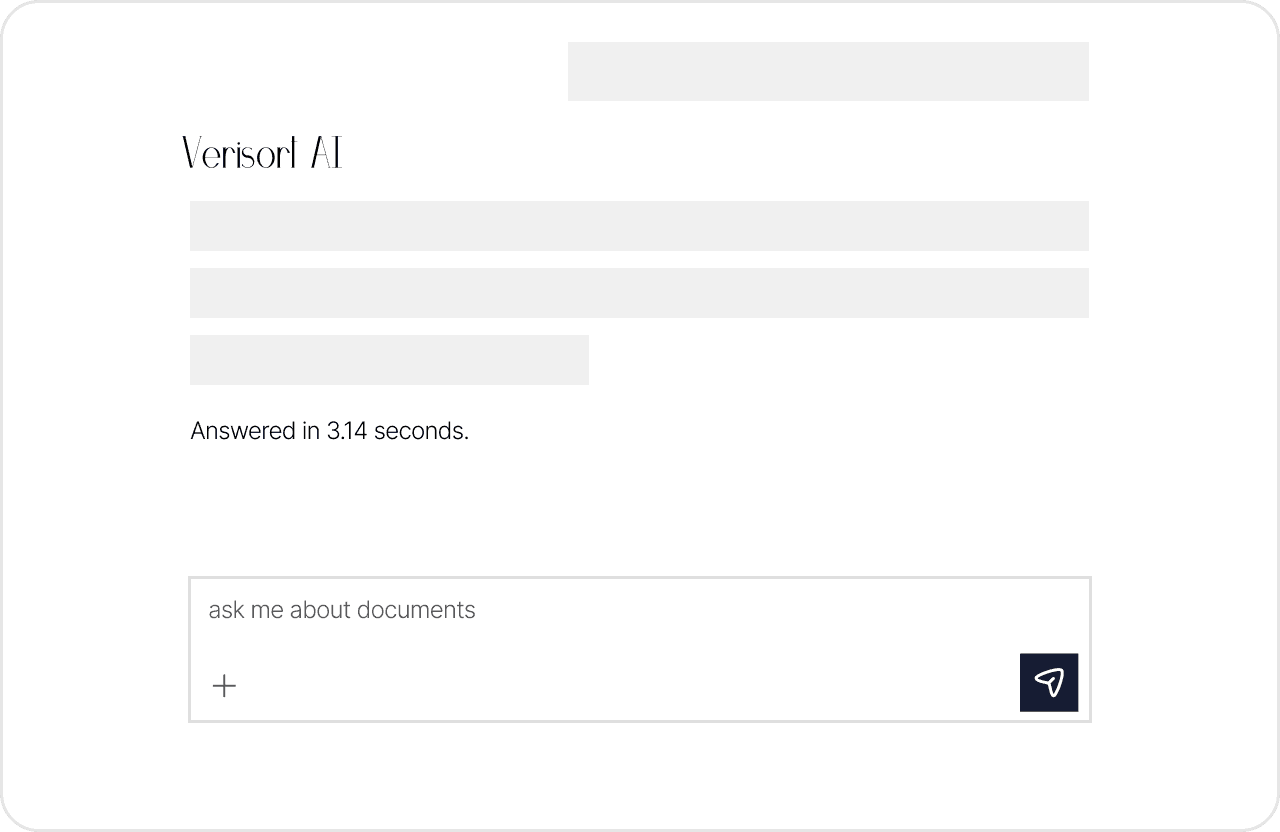Submit the query with the navy send button

tap(1049, 682)
